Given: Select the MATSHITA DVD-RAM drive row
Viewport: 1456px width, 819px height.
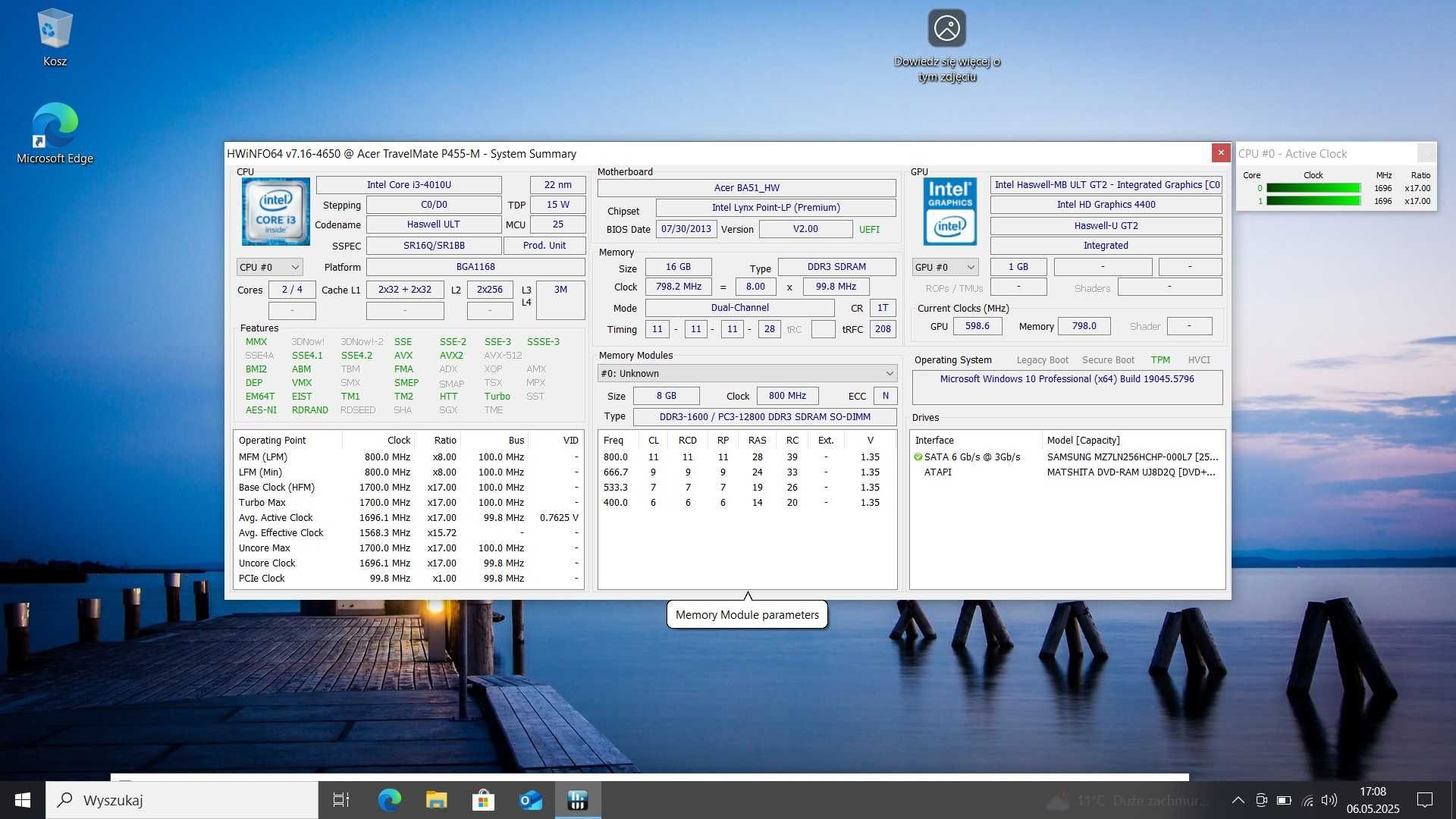Looking at the screenshot, I should [1067, 472].
